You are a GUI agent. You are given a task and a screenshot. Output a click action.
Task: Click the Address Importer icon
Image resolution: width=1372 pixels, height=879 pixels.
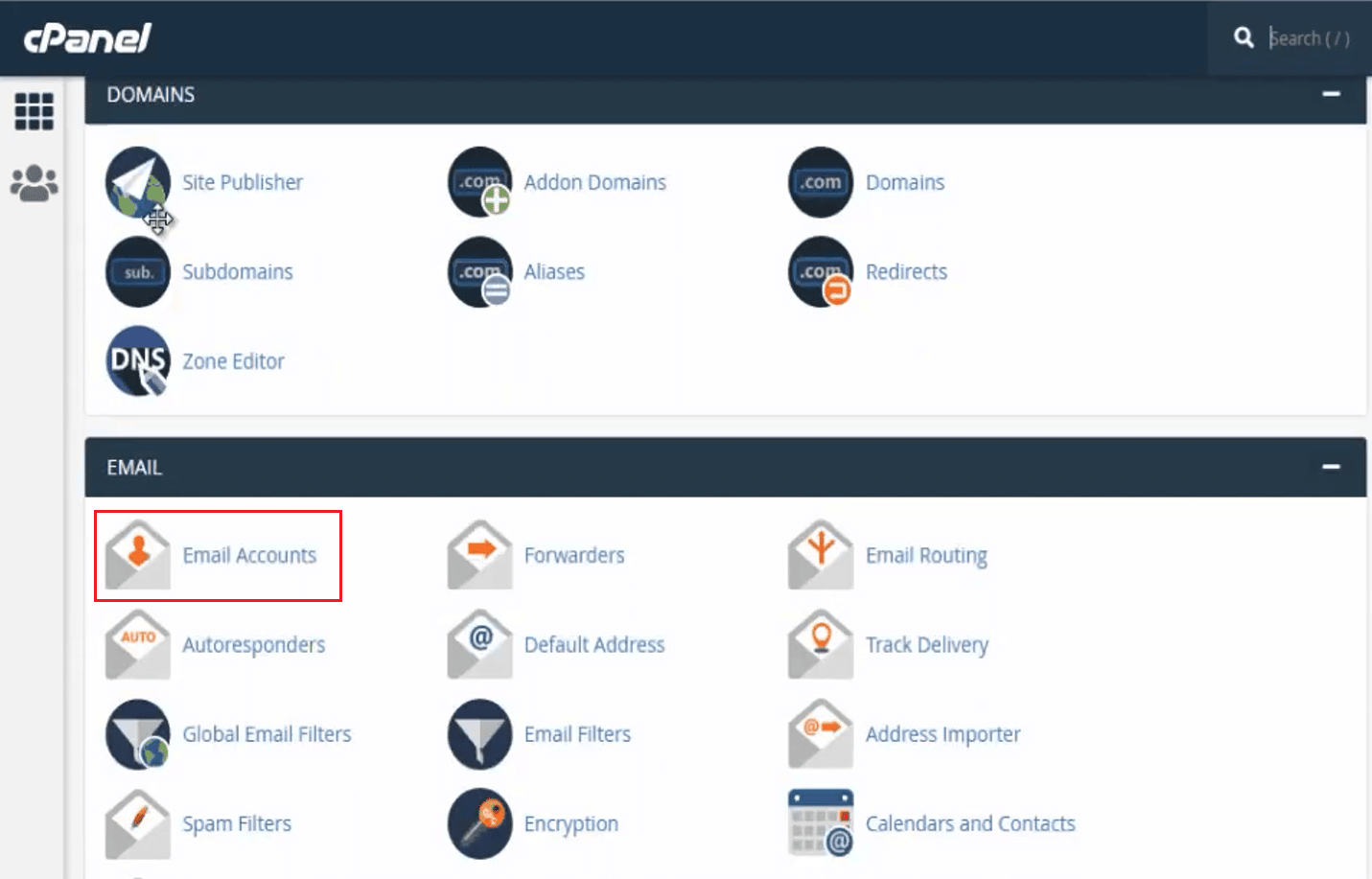821,734
